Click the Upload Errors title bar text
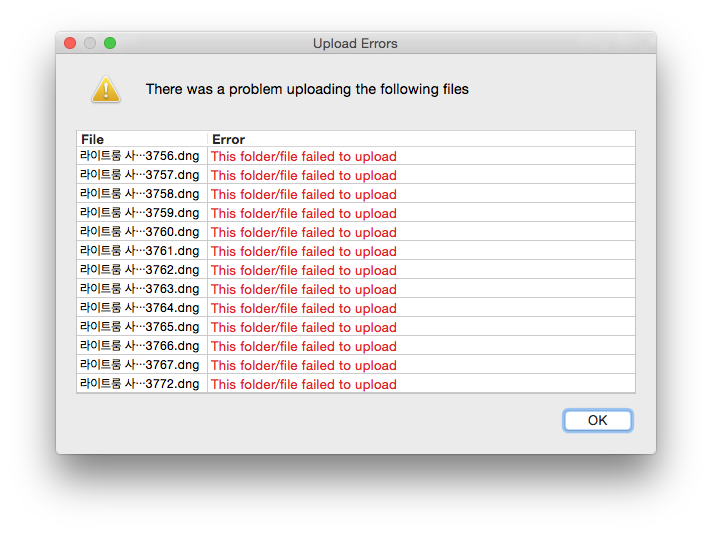Image resolution: width=712 pixels, height=534 pixels. 355,44
